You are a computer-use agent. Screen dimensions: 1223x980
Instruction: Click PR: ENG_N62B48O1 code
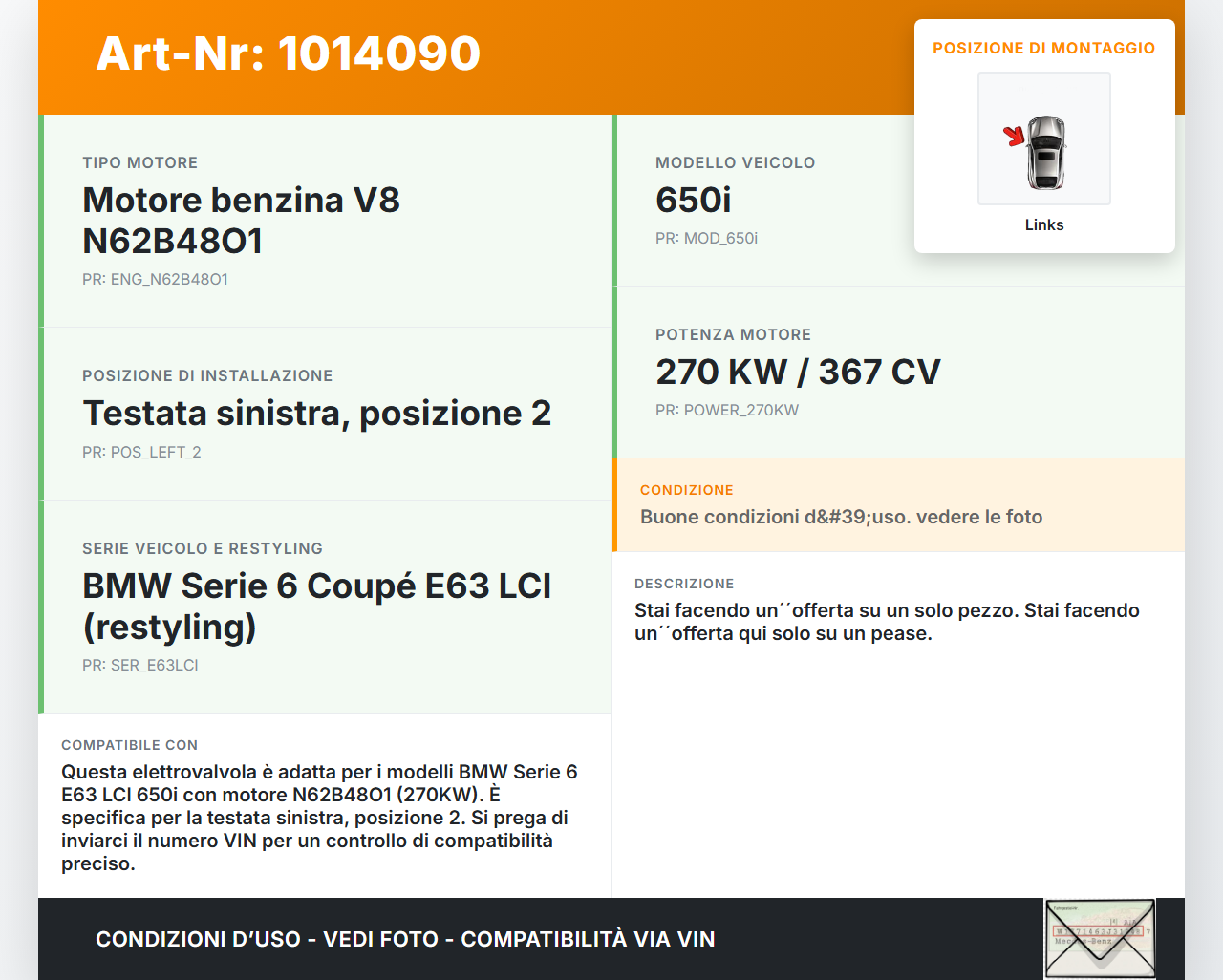[155, 280]
